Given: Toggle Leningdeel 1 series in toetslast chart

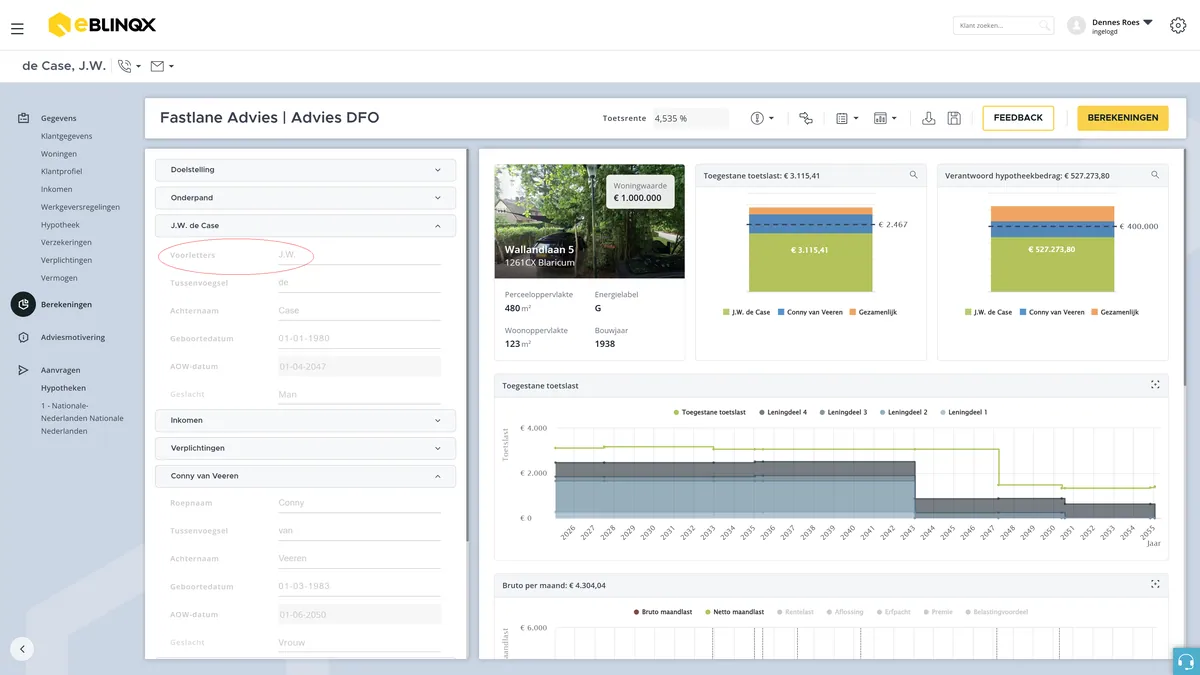Looking at the screenshot, I should 964,412.
